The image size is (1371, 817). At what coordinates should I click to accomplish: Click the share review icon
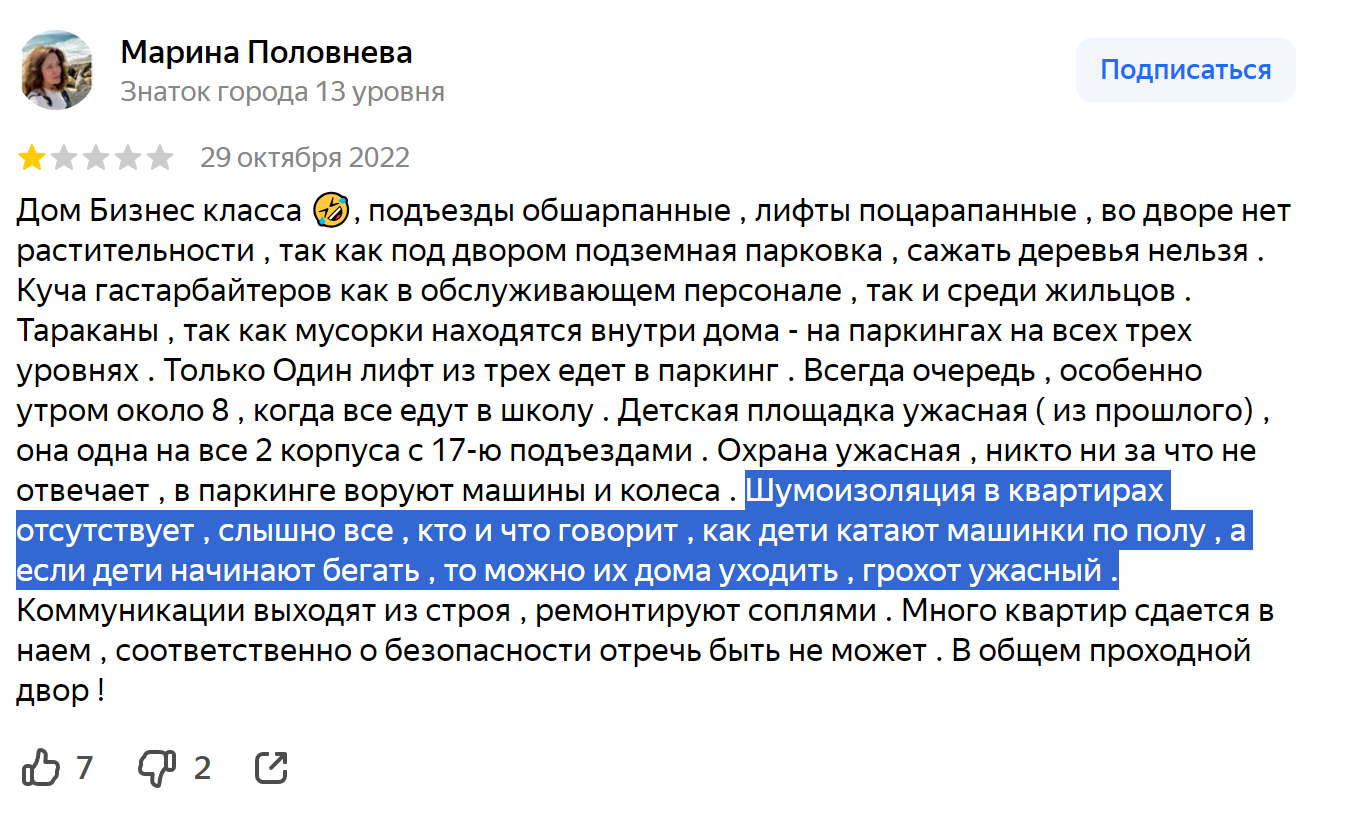point(272,768)
